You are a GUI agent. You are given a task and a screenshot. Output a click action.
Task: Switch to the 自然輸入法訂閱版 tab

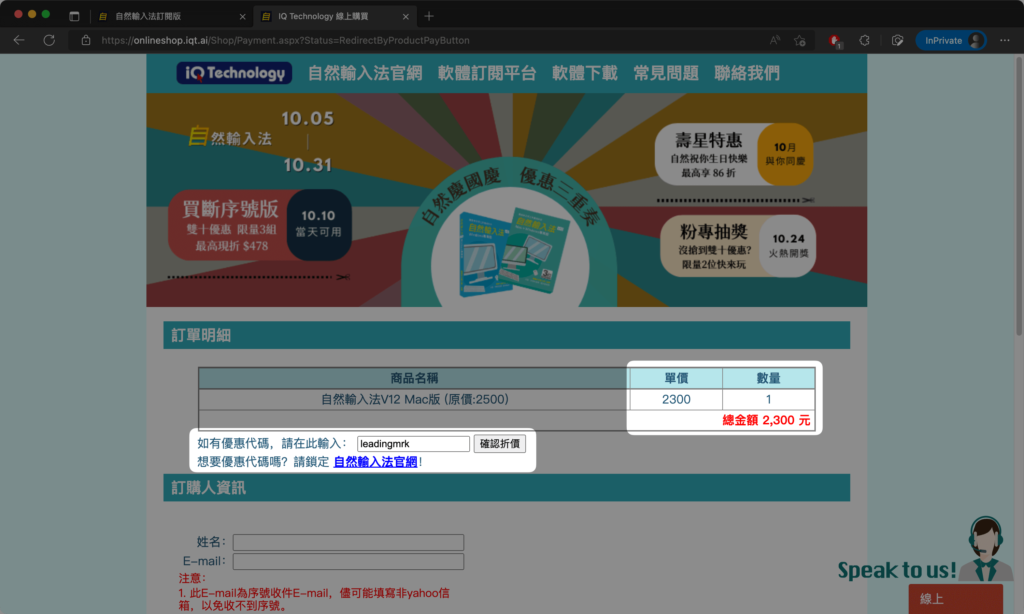coord(172,16)
